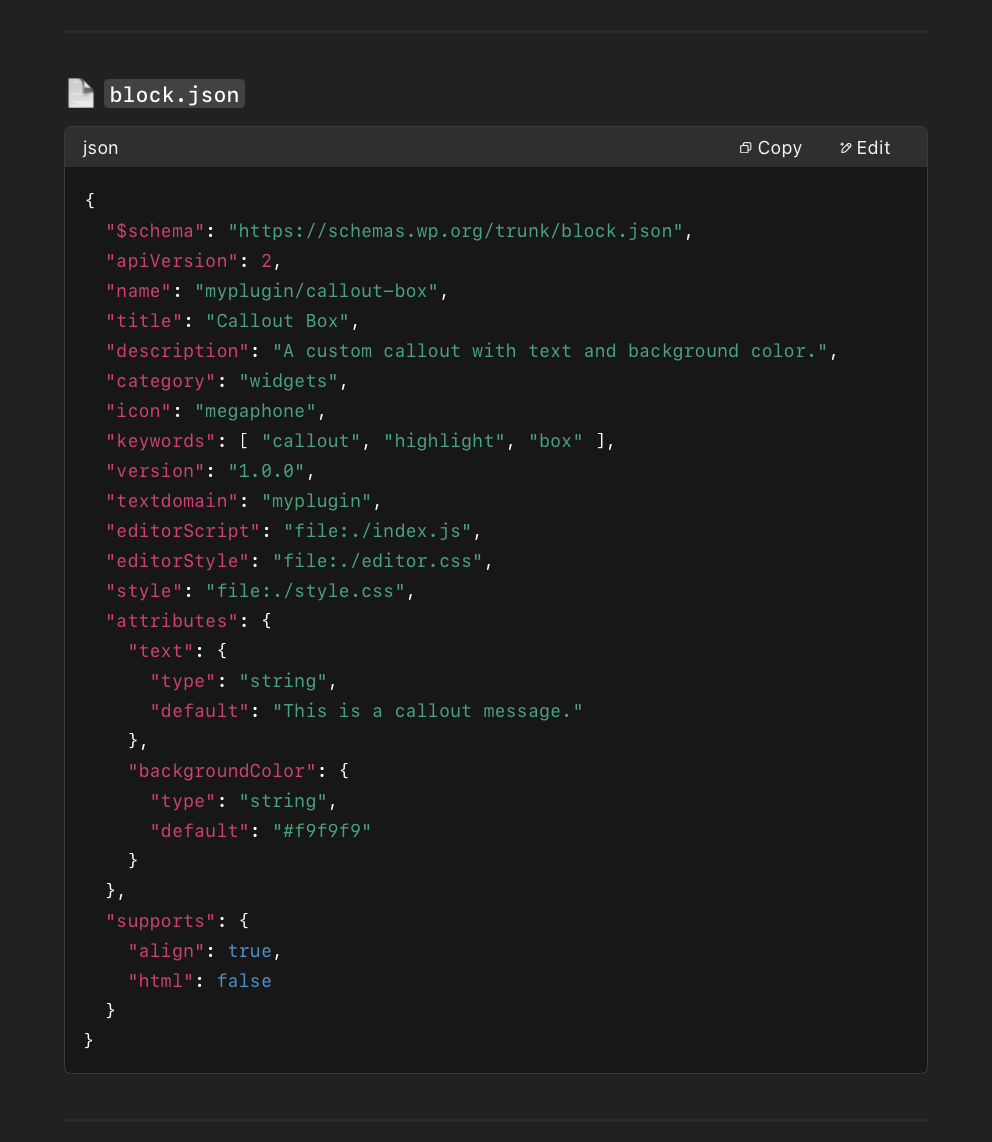Click the "file:./index.js" value
The image size is (992, 1142).
tap(377, 530)
